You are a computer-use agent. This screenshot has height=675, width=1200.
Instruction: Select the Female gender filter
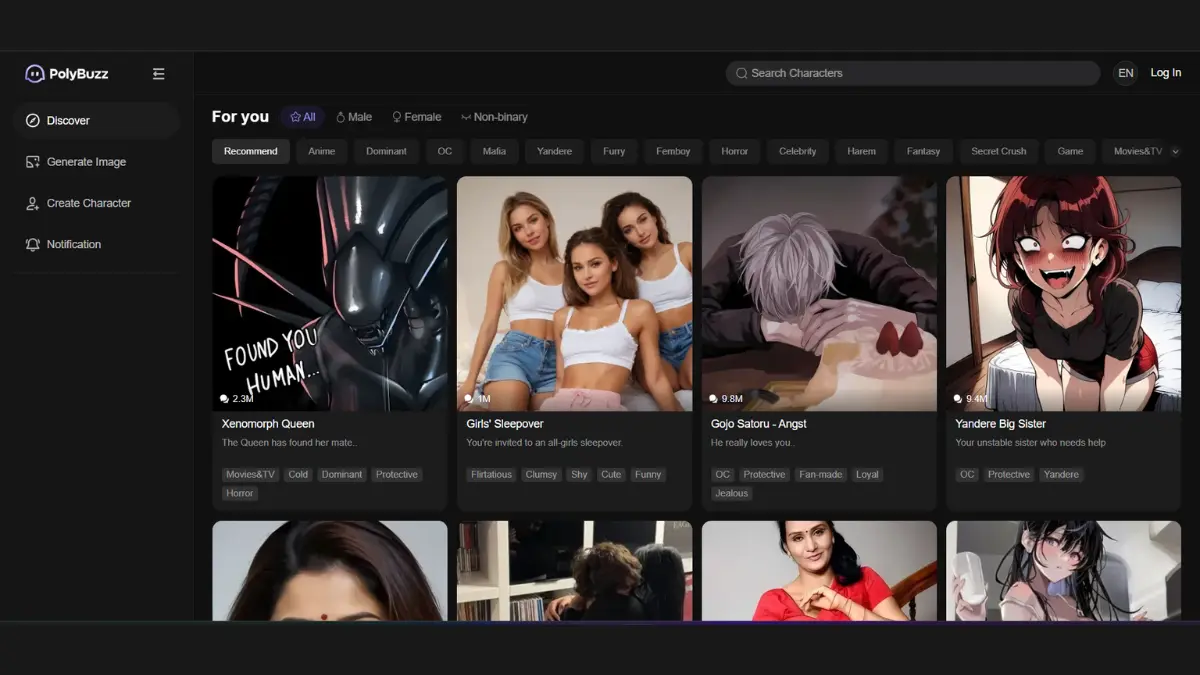pyautogui.click(x=416, y=116)
